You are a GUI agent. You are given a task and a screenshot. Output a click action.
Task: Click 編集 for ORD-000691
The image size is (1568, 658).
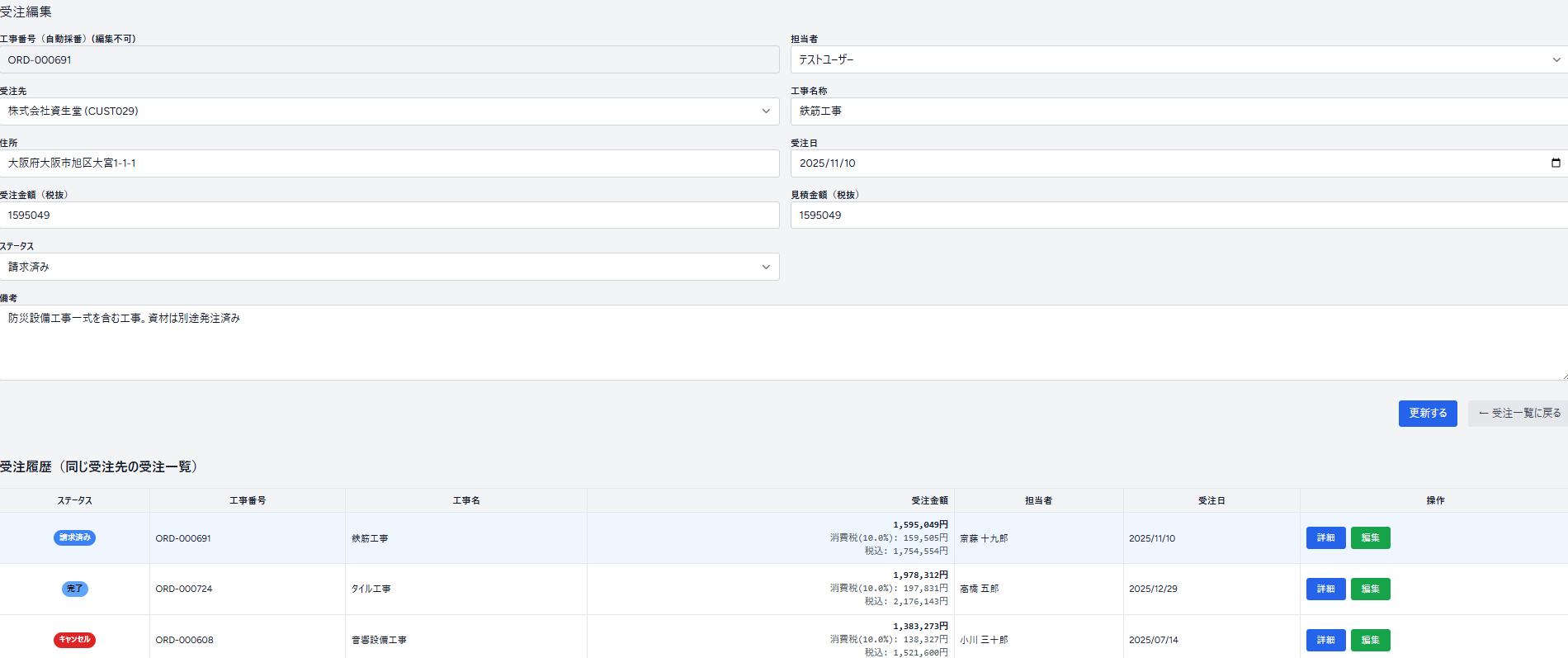pyautogui.click(x=1371, y=537)
